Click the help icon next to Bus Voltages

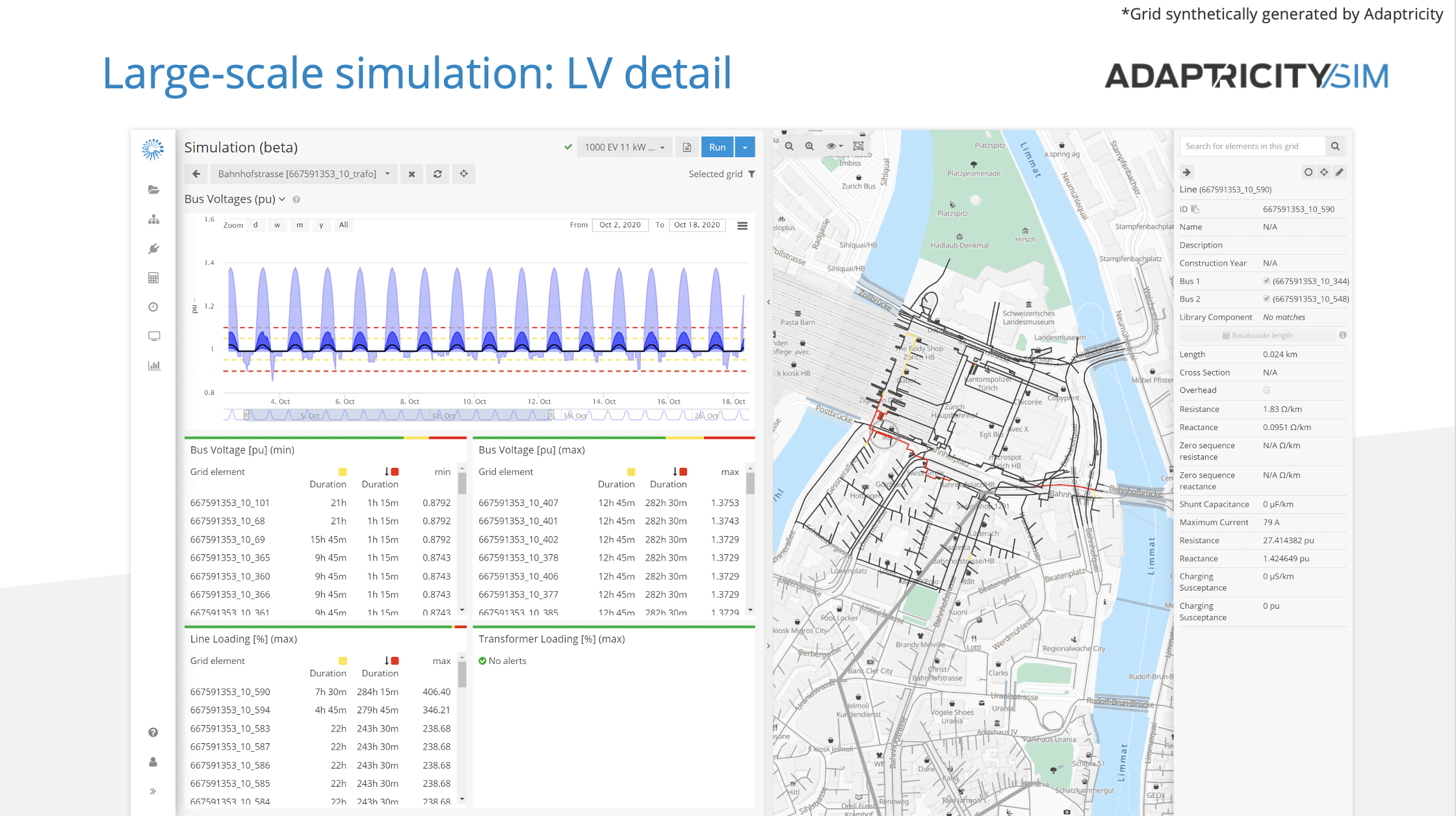[296, 199]
